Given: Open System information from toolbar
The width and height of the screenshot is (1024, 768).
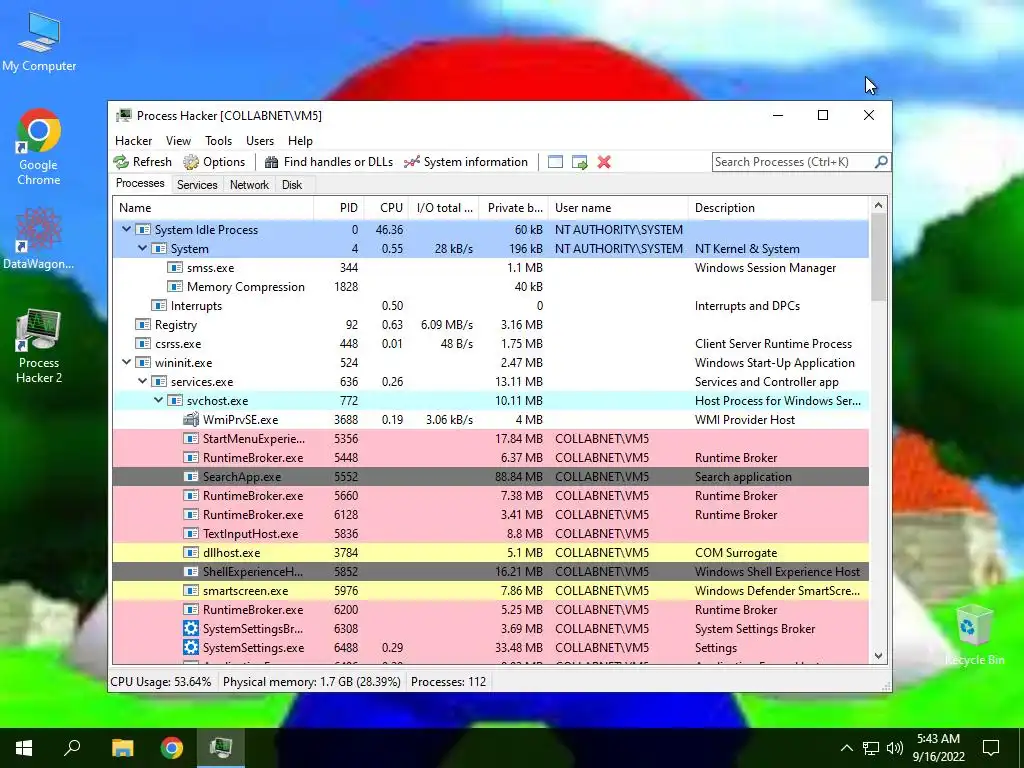Looking at the screenshot, I should (x=466, y=162).
